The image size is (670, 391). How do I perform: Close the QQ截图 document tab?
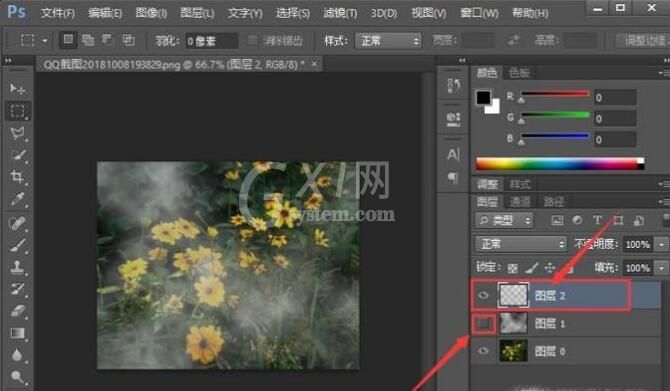[x=314, y=64]
